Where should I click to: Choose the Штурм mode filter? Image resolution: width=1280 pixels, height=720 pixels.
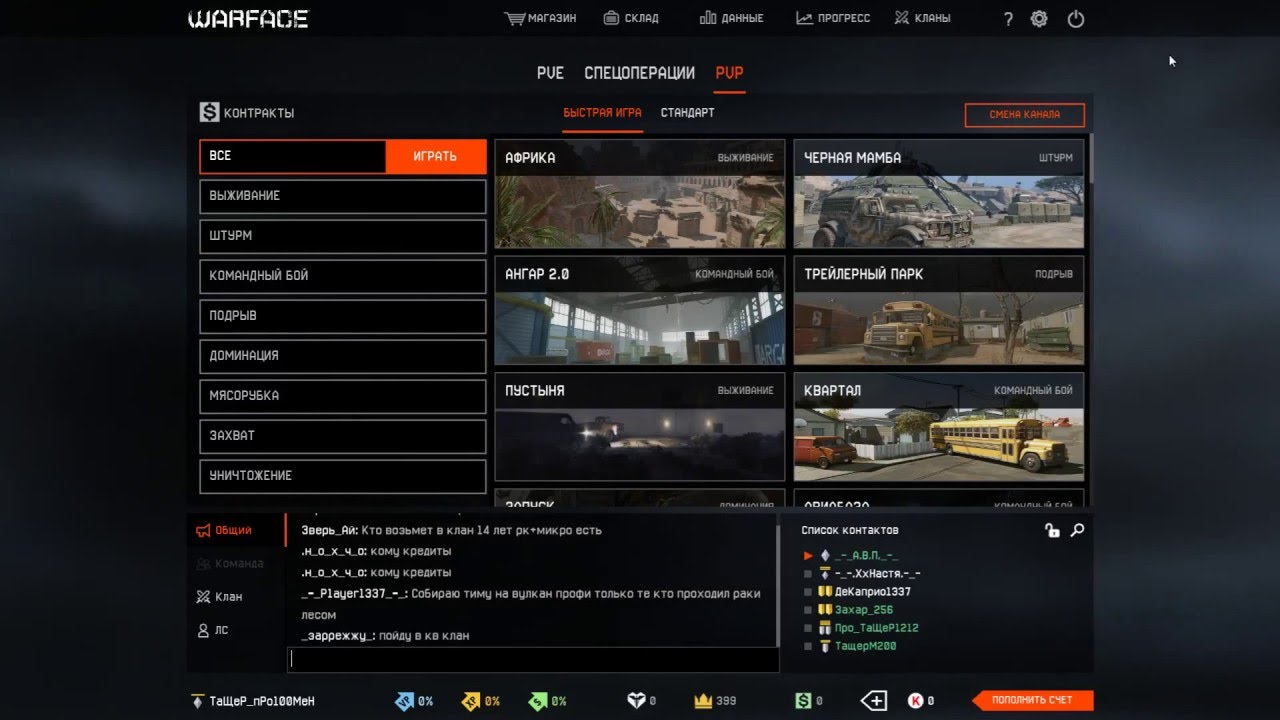[x=343, y=236]
